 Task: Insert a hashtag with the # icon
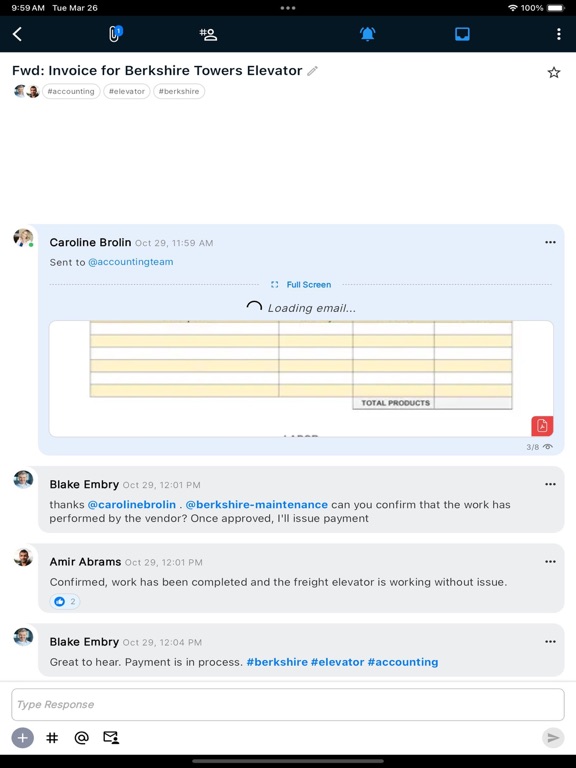[x=52, y=738]
